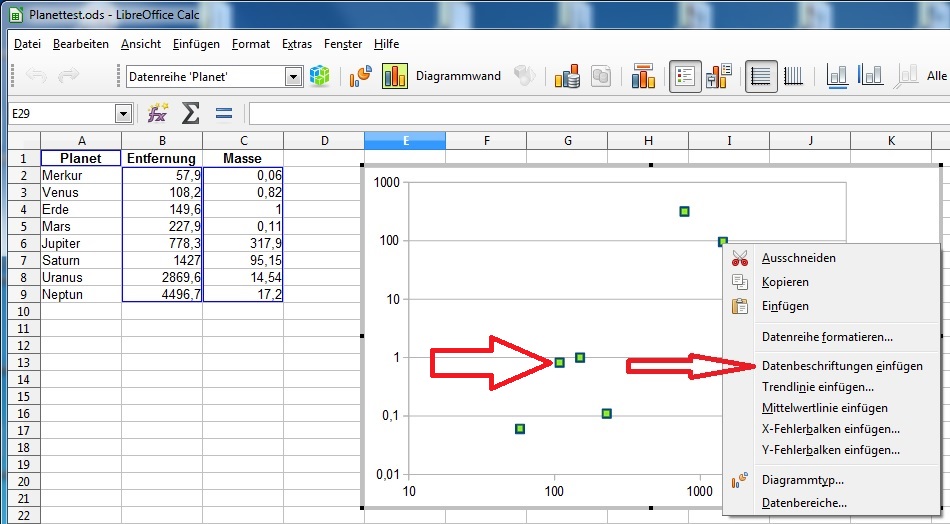Click the Format Selection icon beside the element dropdown
950x524 pixels.
click(319, 76)
